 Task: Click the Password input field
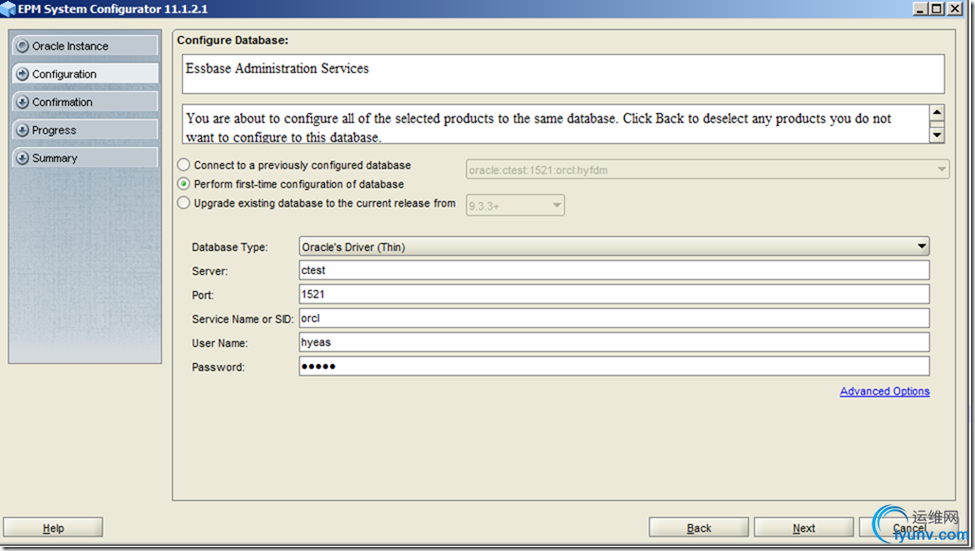point(614,366)
